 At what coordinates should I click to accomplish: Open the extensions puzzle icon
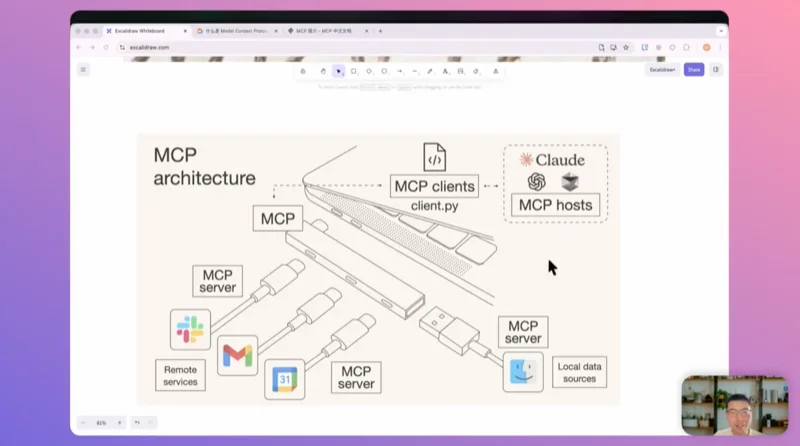click(x=686, y=47)
